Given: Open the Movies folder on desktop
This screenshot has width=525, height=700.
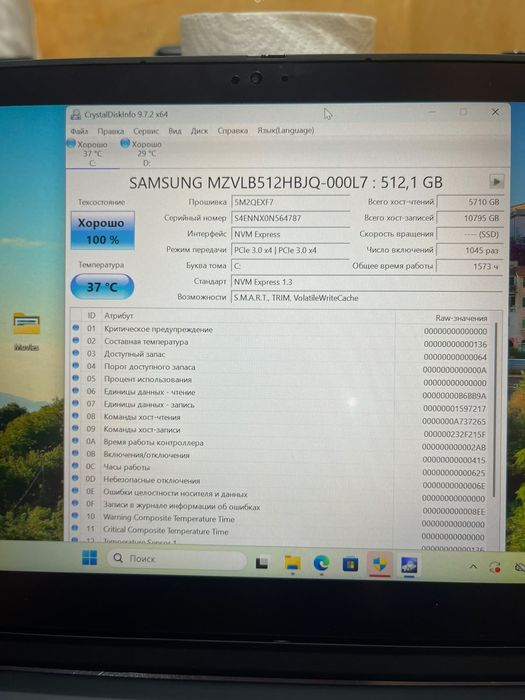Looking at the screenshot, I should (x=26, y=331).
